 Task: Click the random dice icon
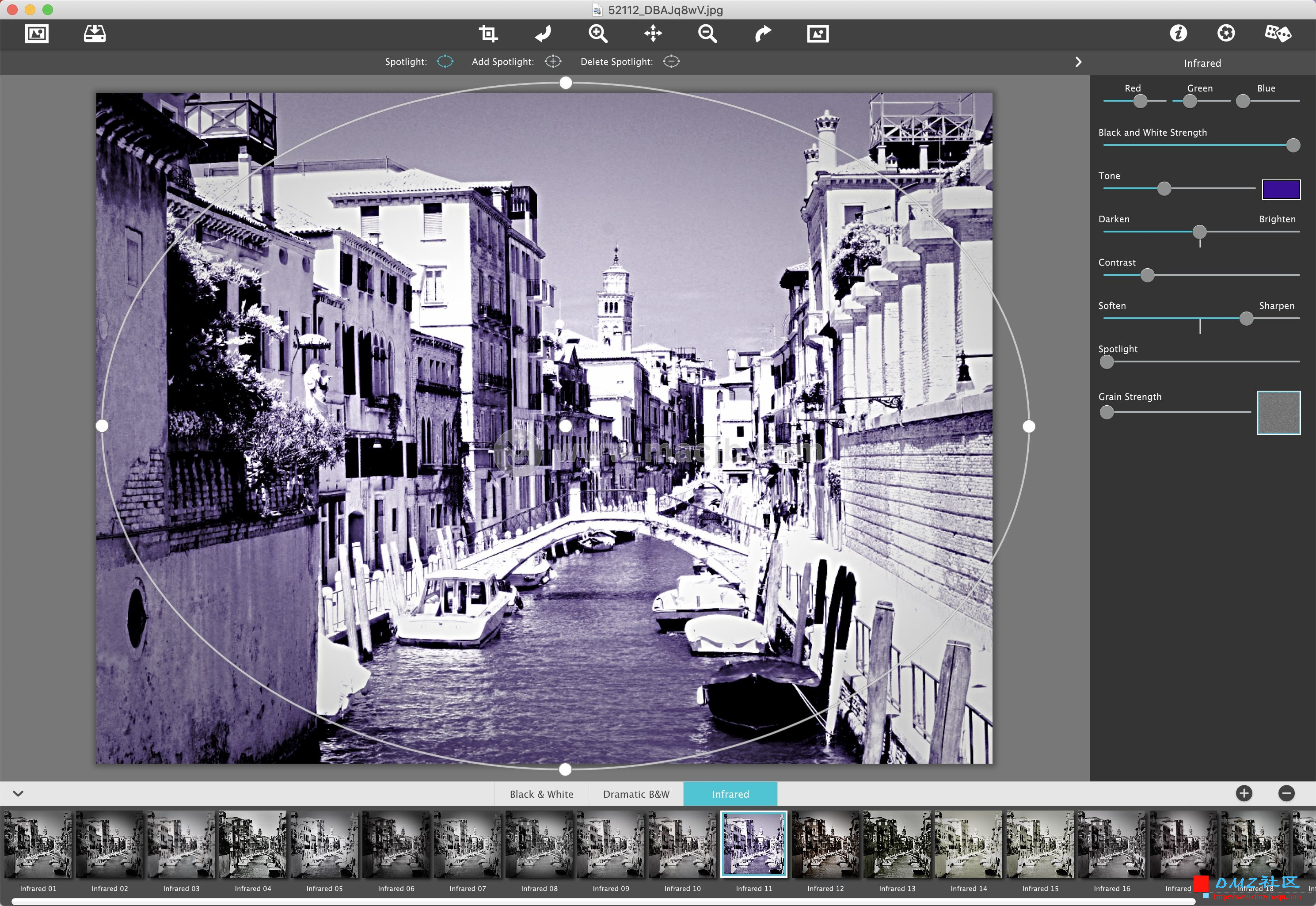point(1278,33)
